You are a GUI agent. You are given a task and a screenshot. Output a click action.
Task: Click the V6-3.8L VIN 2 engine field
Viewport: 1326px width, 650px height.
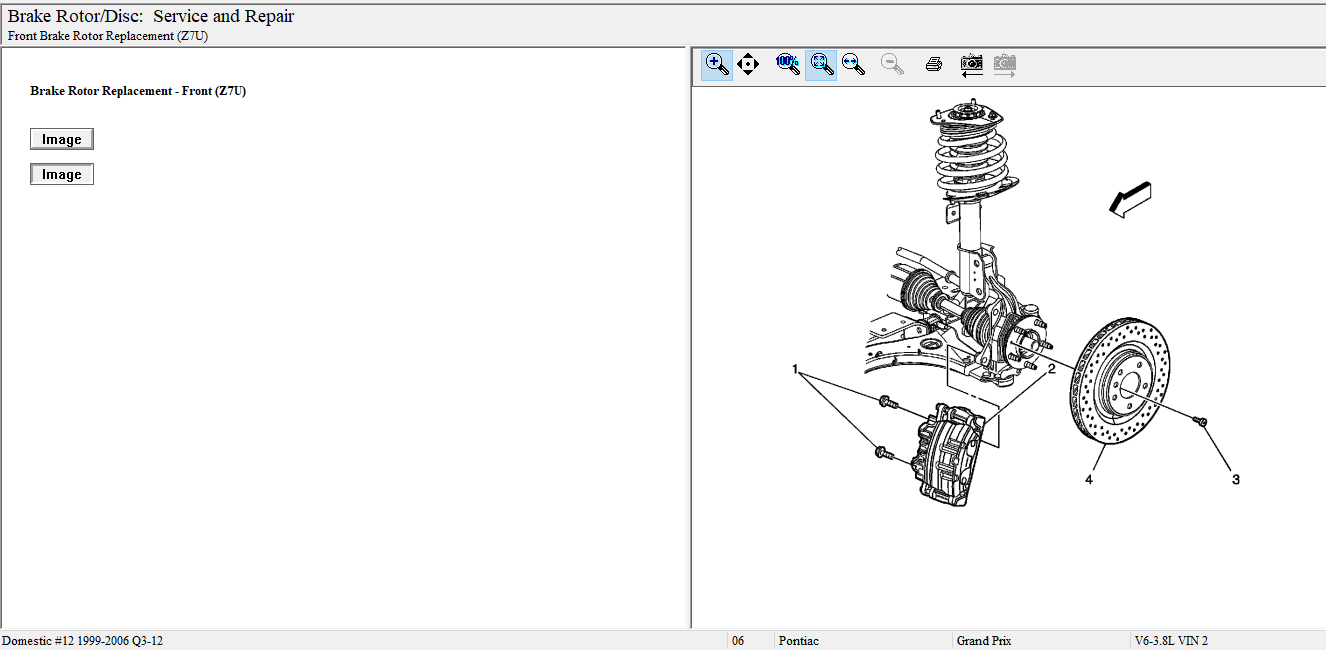[1171, 641]
